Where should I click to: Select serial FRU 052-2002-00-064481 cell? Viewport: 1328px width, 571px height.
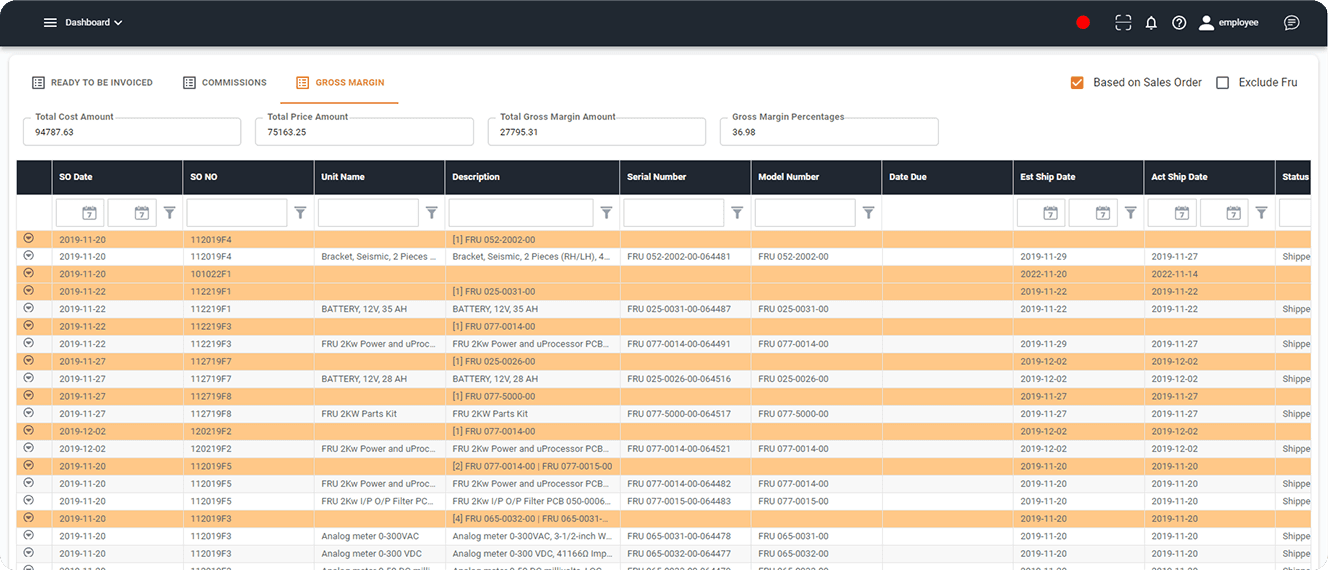(x=685, y=257)
